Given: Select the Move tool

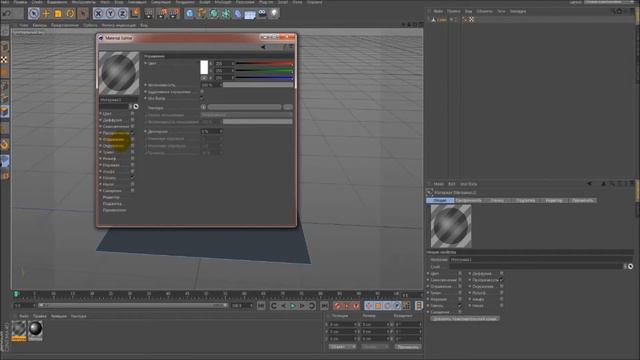Looking at the screenshot, I should (46, 13).
